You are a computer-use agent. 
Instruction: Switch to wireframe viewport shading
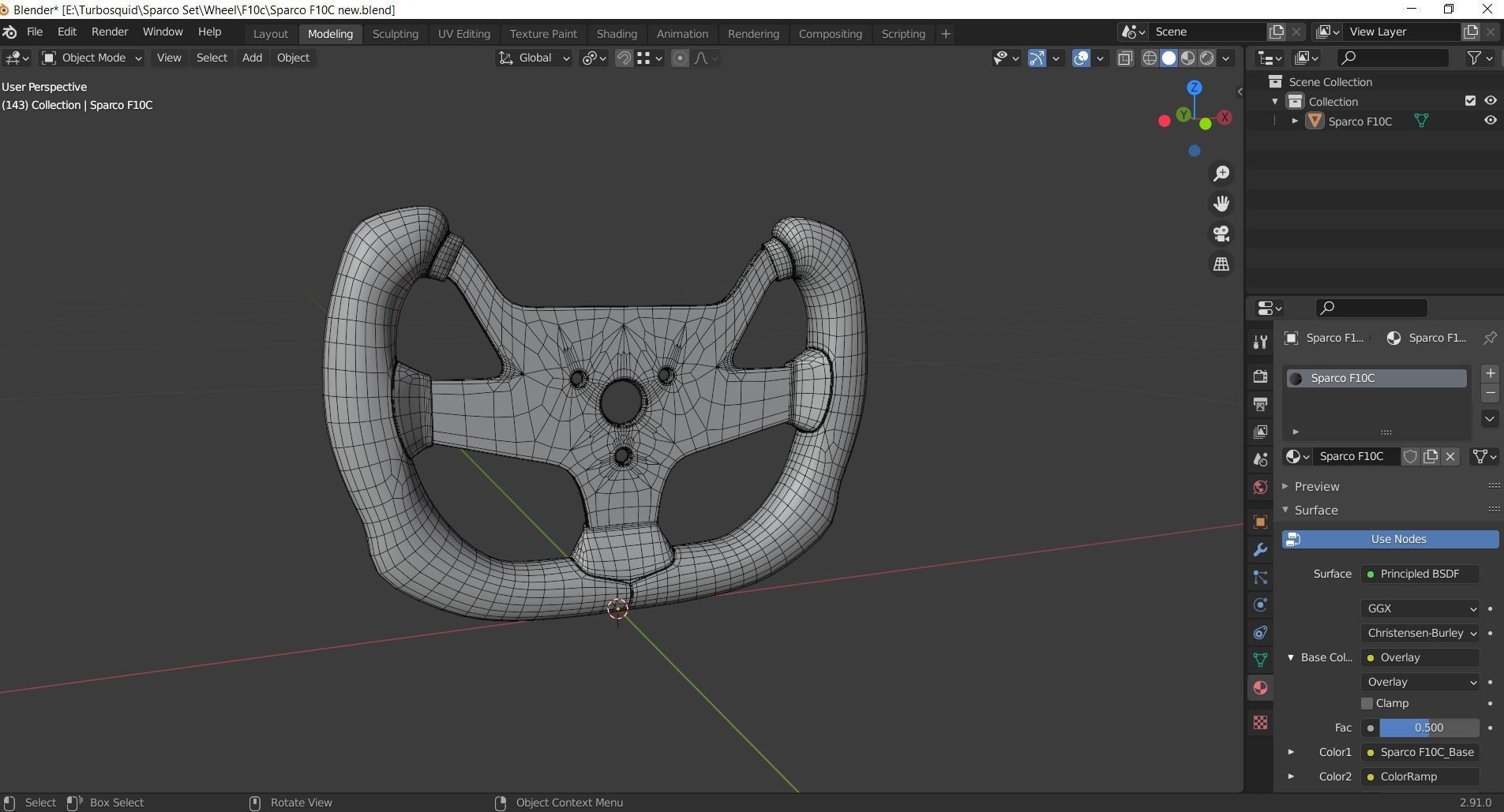click(1150, 58)
